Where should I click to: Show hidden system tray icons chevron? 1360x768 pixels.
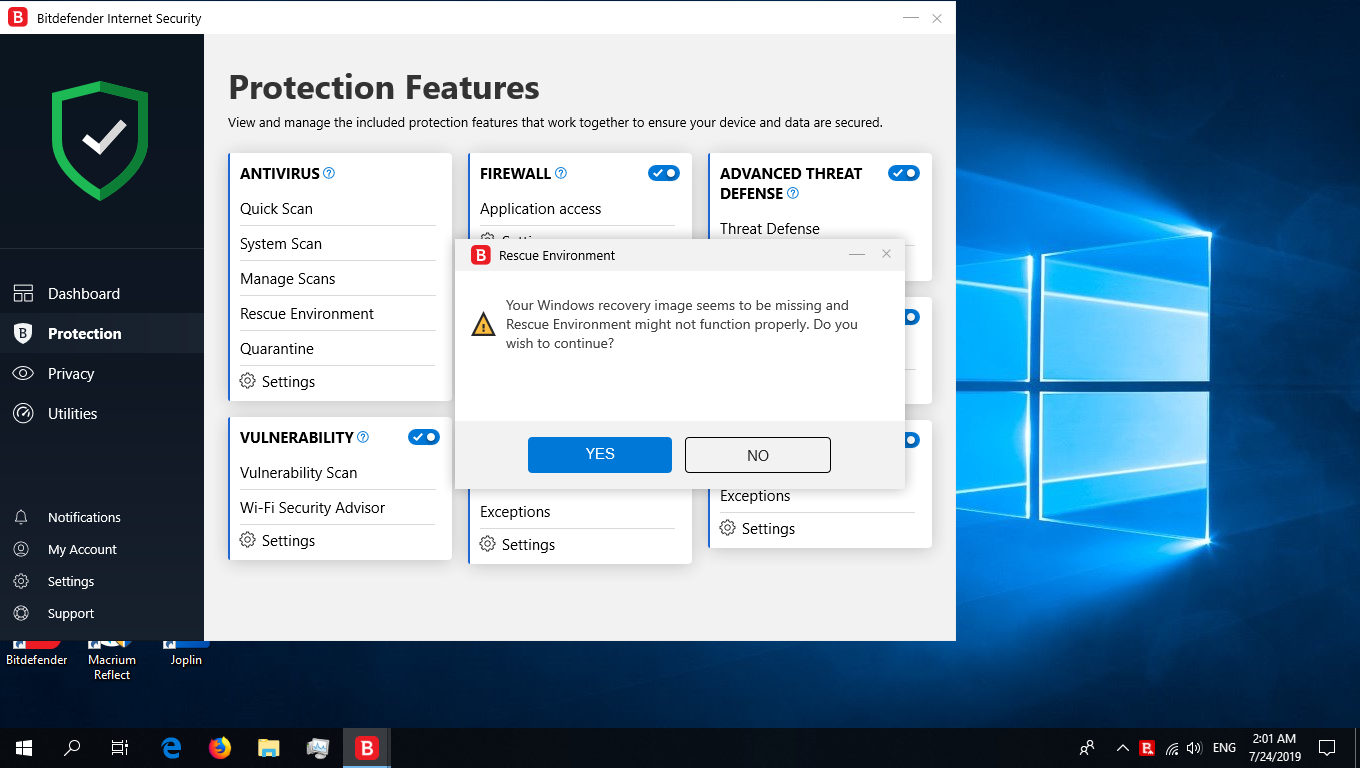[1122, 747]
